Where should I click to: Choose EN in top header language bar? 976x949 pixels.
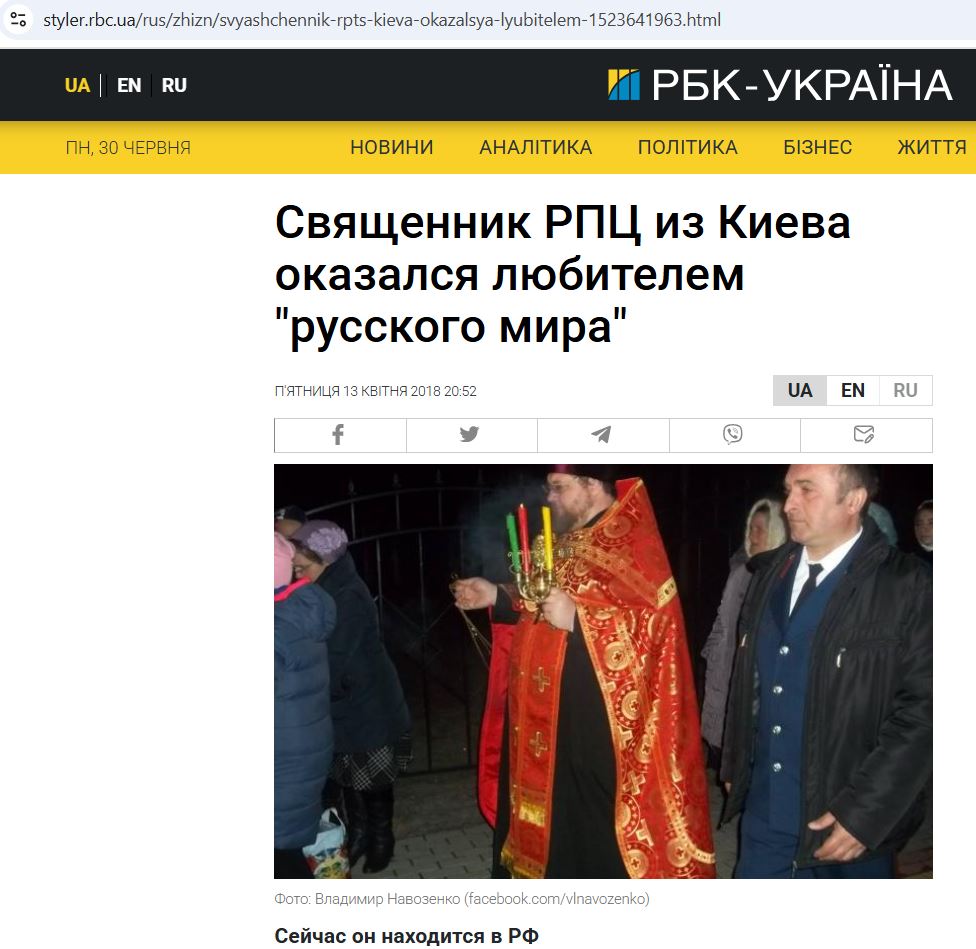click(x=129, y=85)
